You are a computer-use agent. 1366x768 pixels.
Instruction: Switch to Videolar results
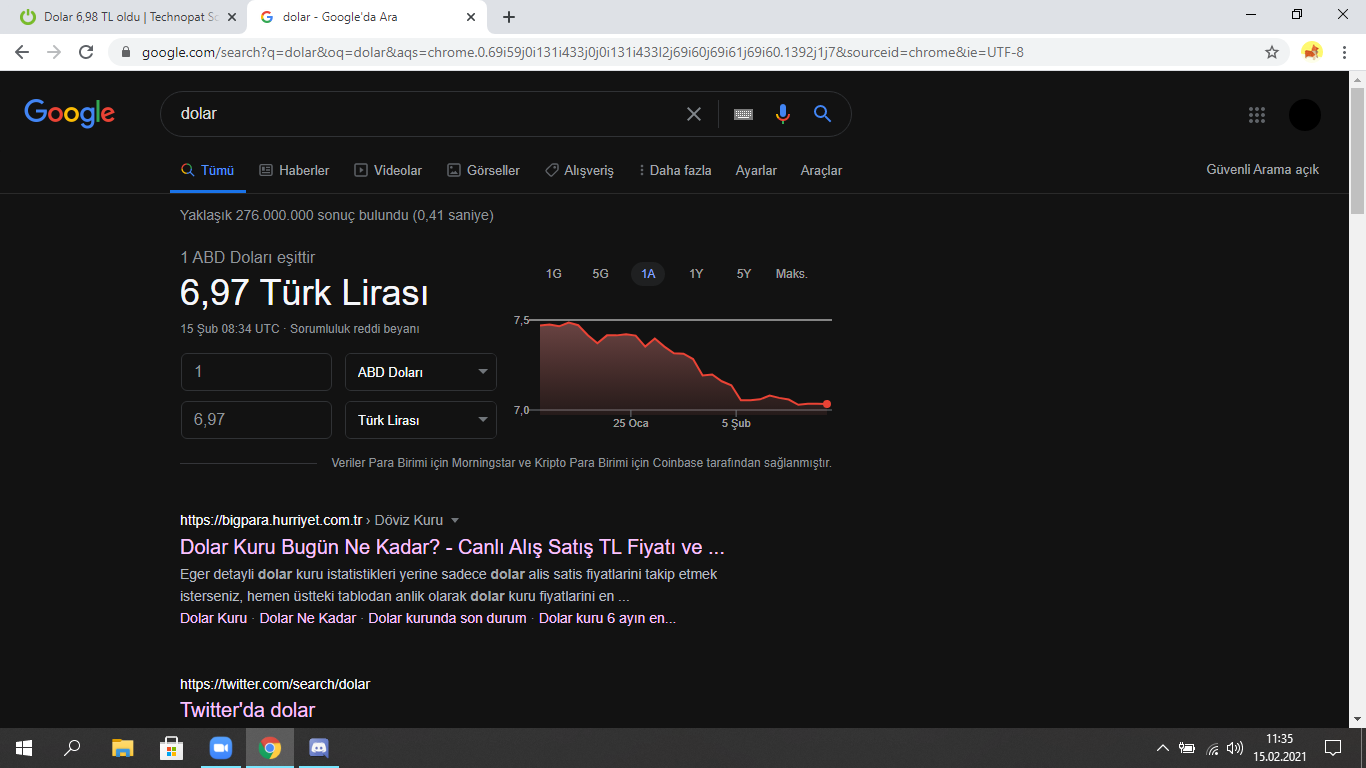tap(388, 171)
